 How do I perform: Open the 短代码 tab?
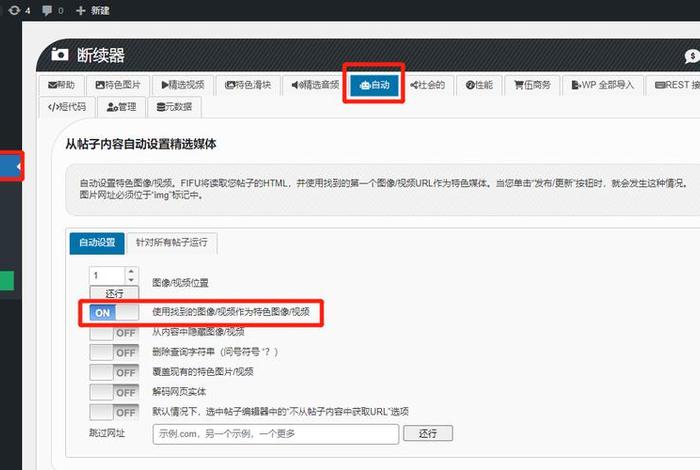67,107
